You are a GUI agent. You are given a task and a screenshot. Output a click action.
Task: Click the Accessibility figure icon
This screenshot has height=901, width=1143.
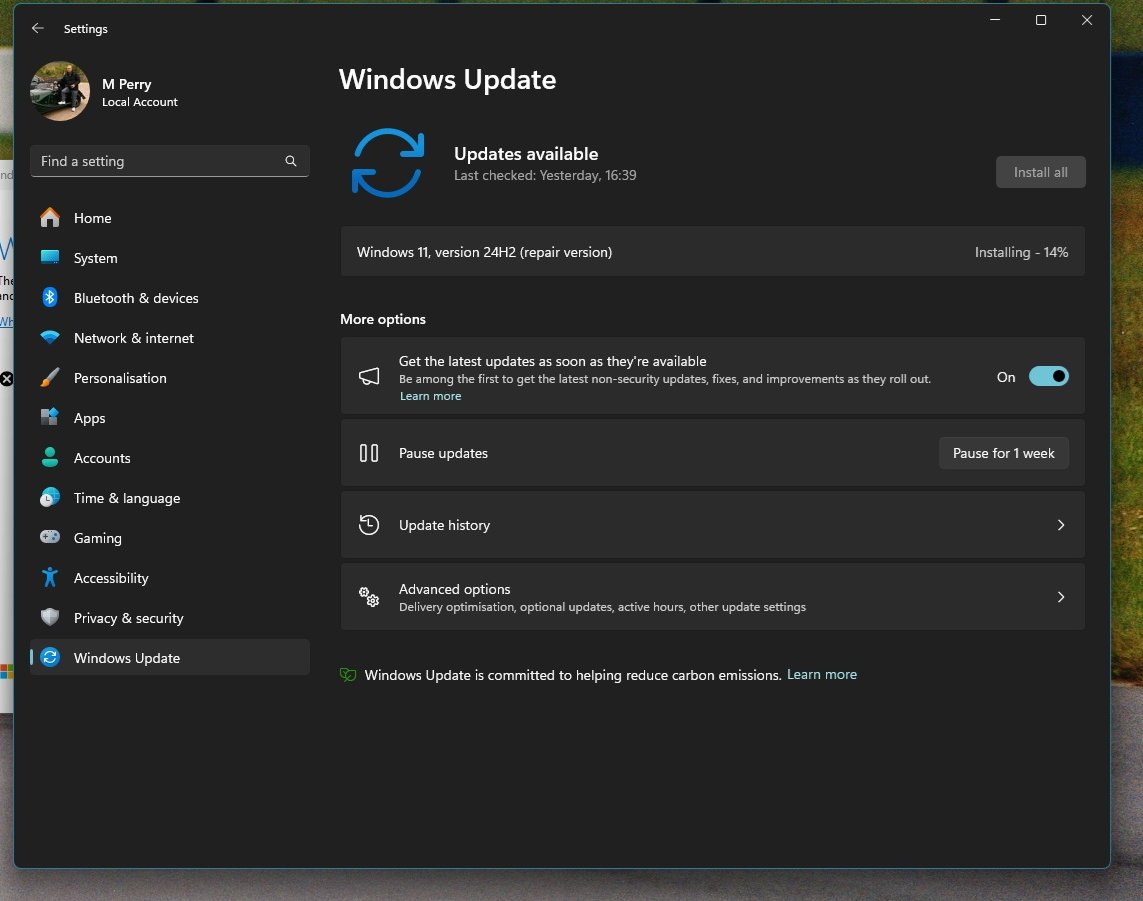click(50, 577)
